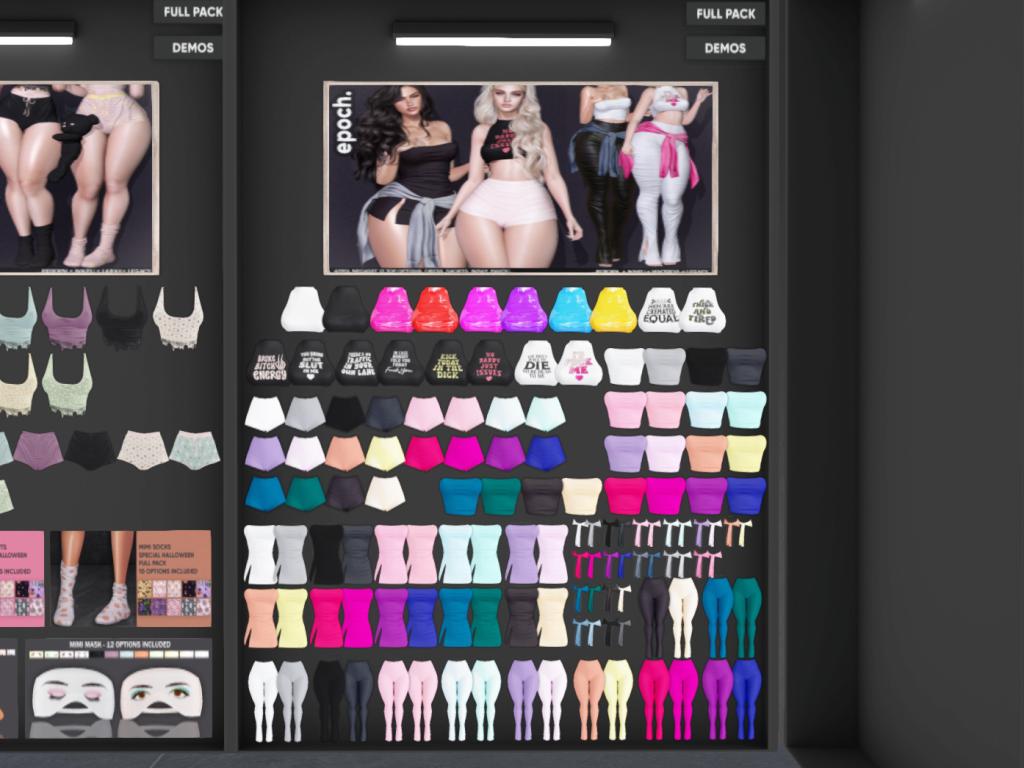
Task: Select the black lace shorts on left wall
Action: pyautogui.click(x=91, y=450)
